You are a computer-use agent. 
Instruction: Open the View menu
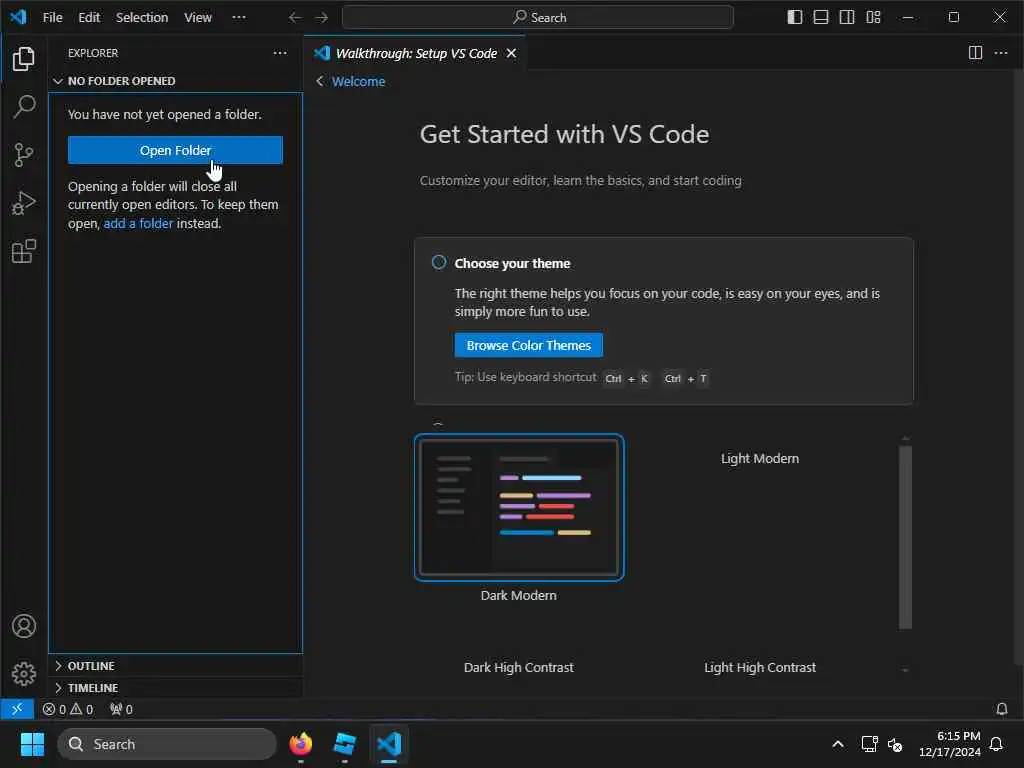(x=198, y=17)
